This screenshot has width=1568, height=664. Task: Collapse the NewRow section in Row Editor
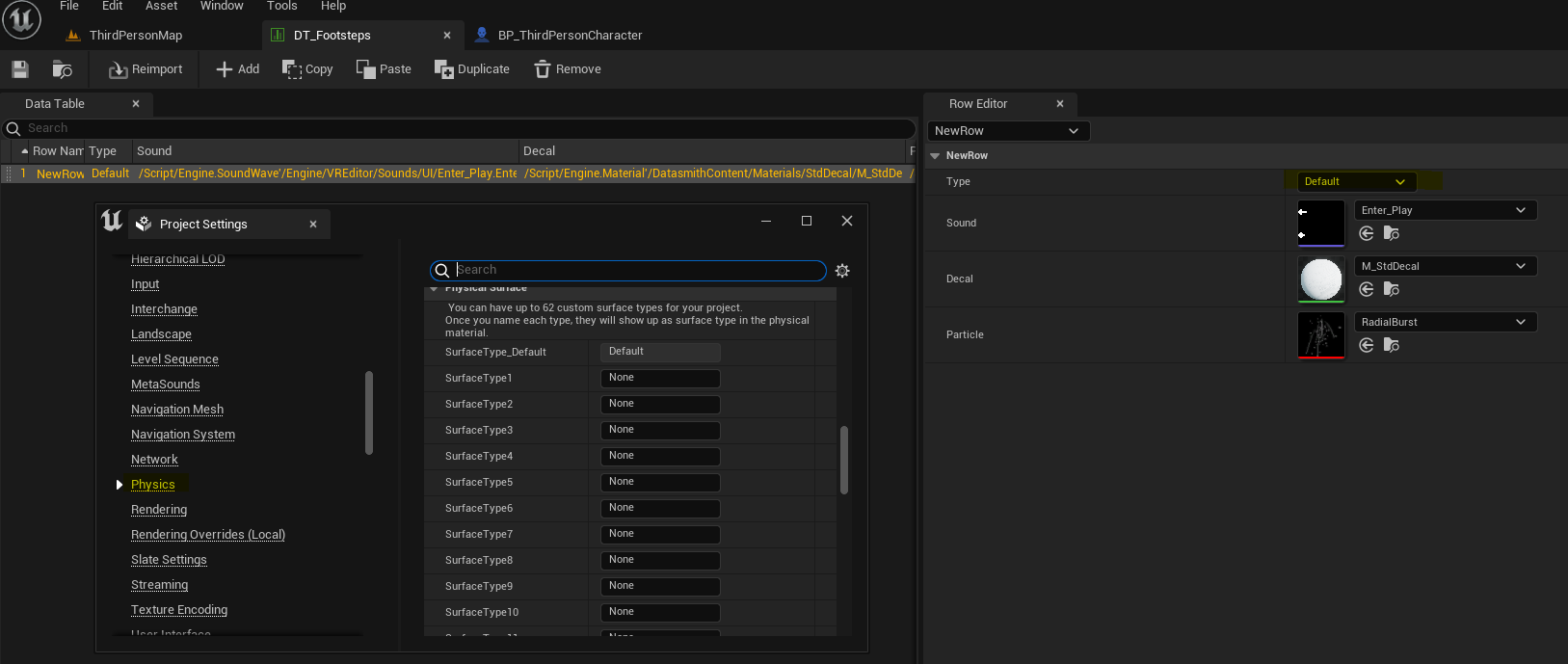(935, 156)
